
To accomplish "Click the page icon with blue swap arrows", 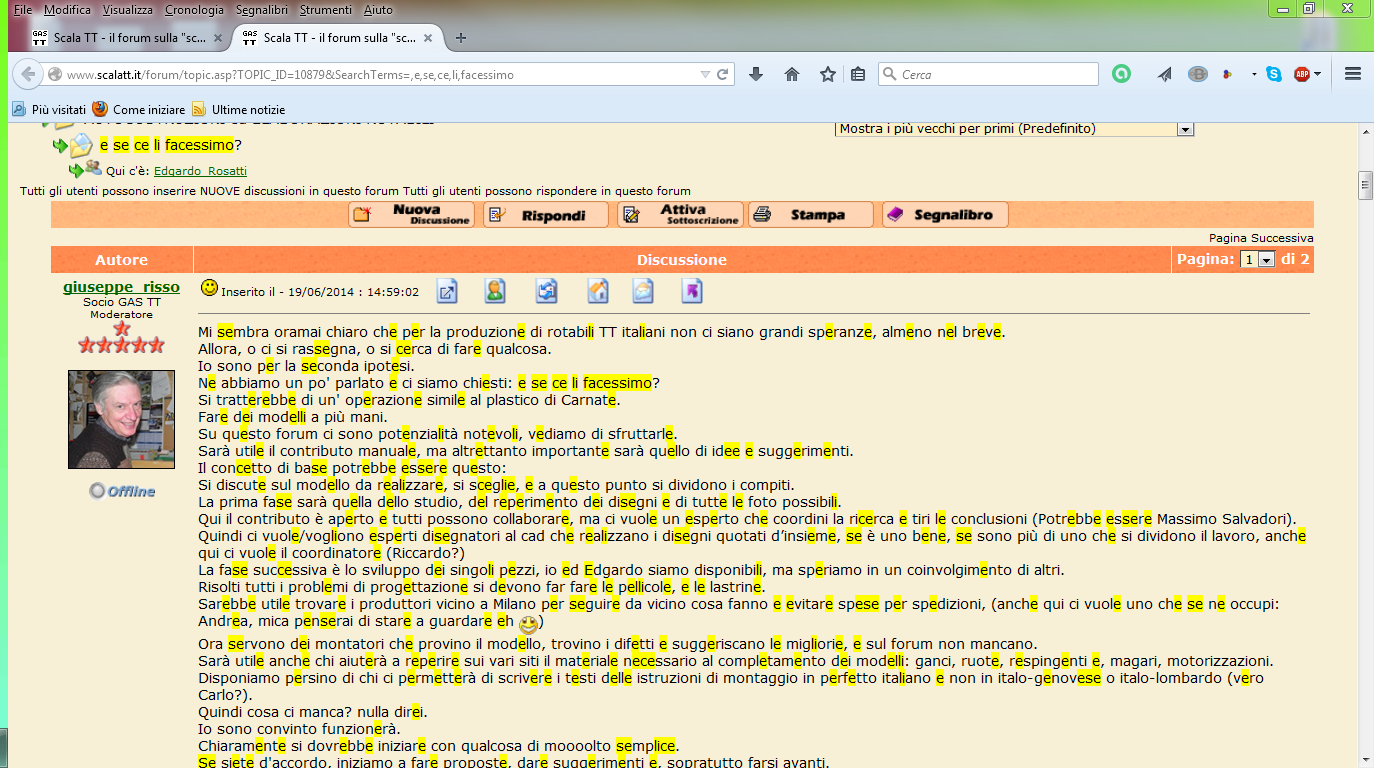I will tap(546, 291).
